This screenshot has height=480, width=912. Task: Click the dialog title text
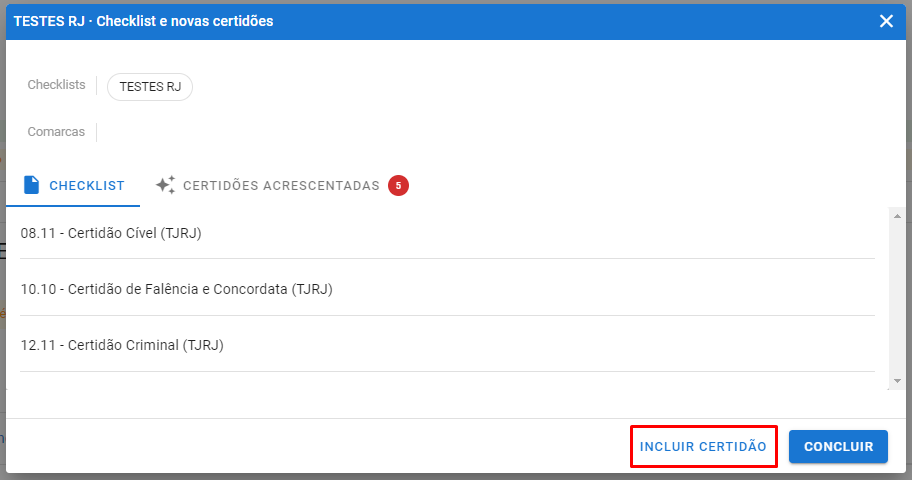(x=143, y=21)
